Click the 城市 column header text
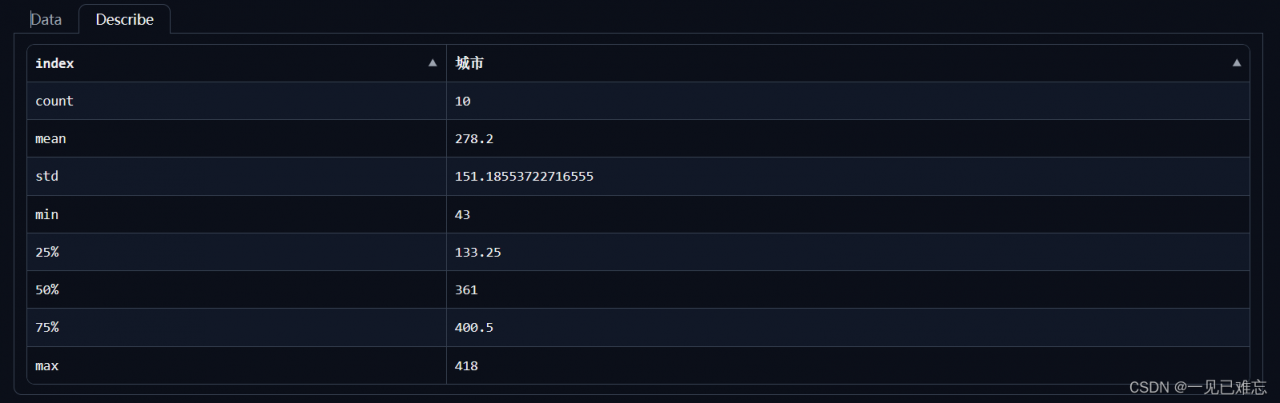Screen dimensions: 1280x403 pos(470,63)
